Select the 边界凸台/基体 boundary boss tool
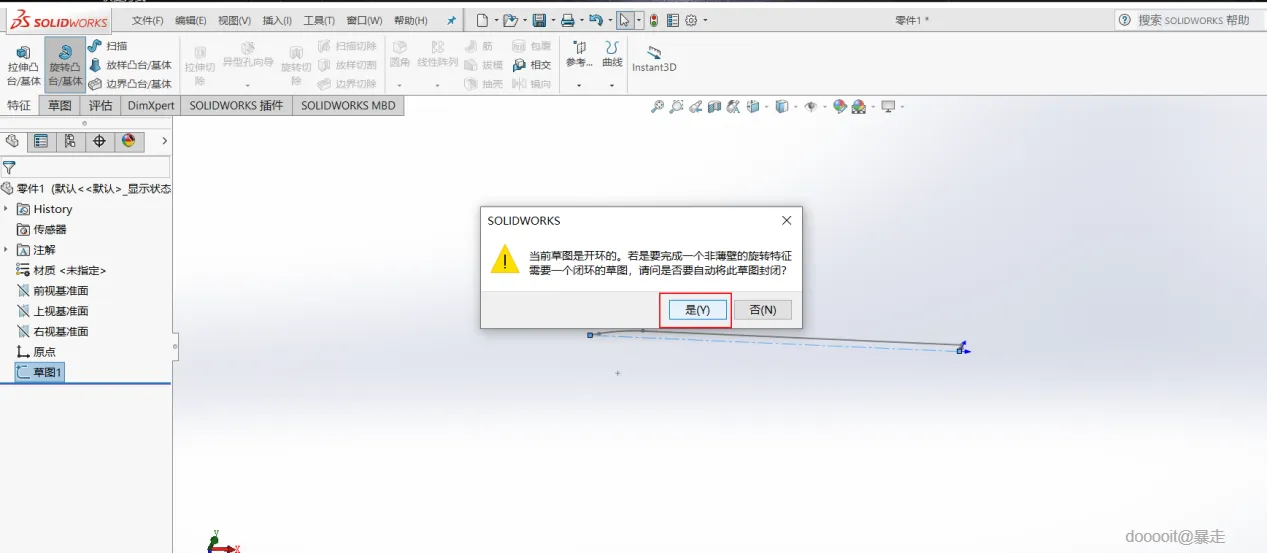 tap(131, 84)
